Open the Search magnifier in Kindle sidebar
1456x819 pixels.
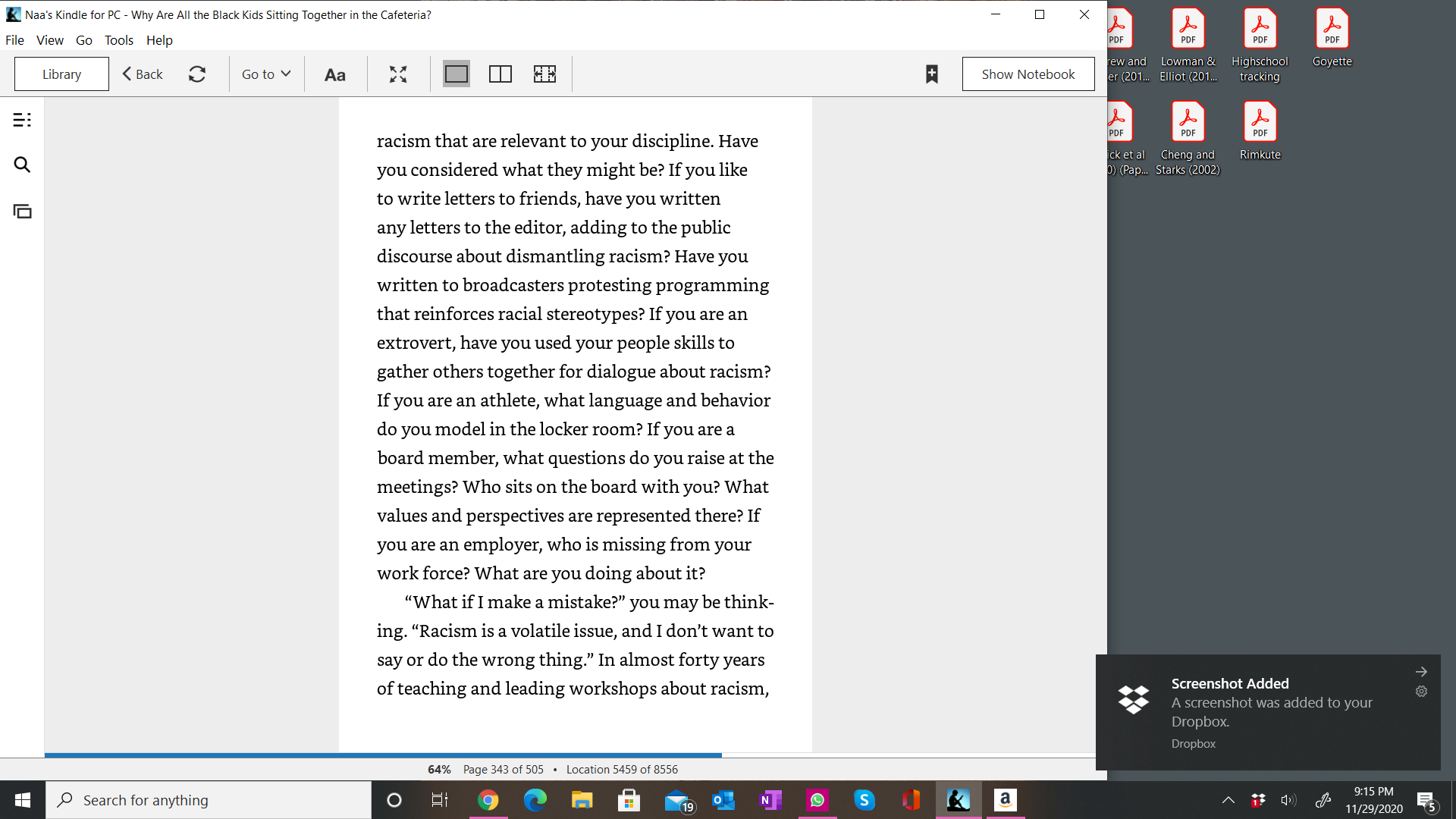[22, 165]
